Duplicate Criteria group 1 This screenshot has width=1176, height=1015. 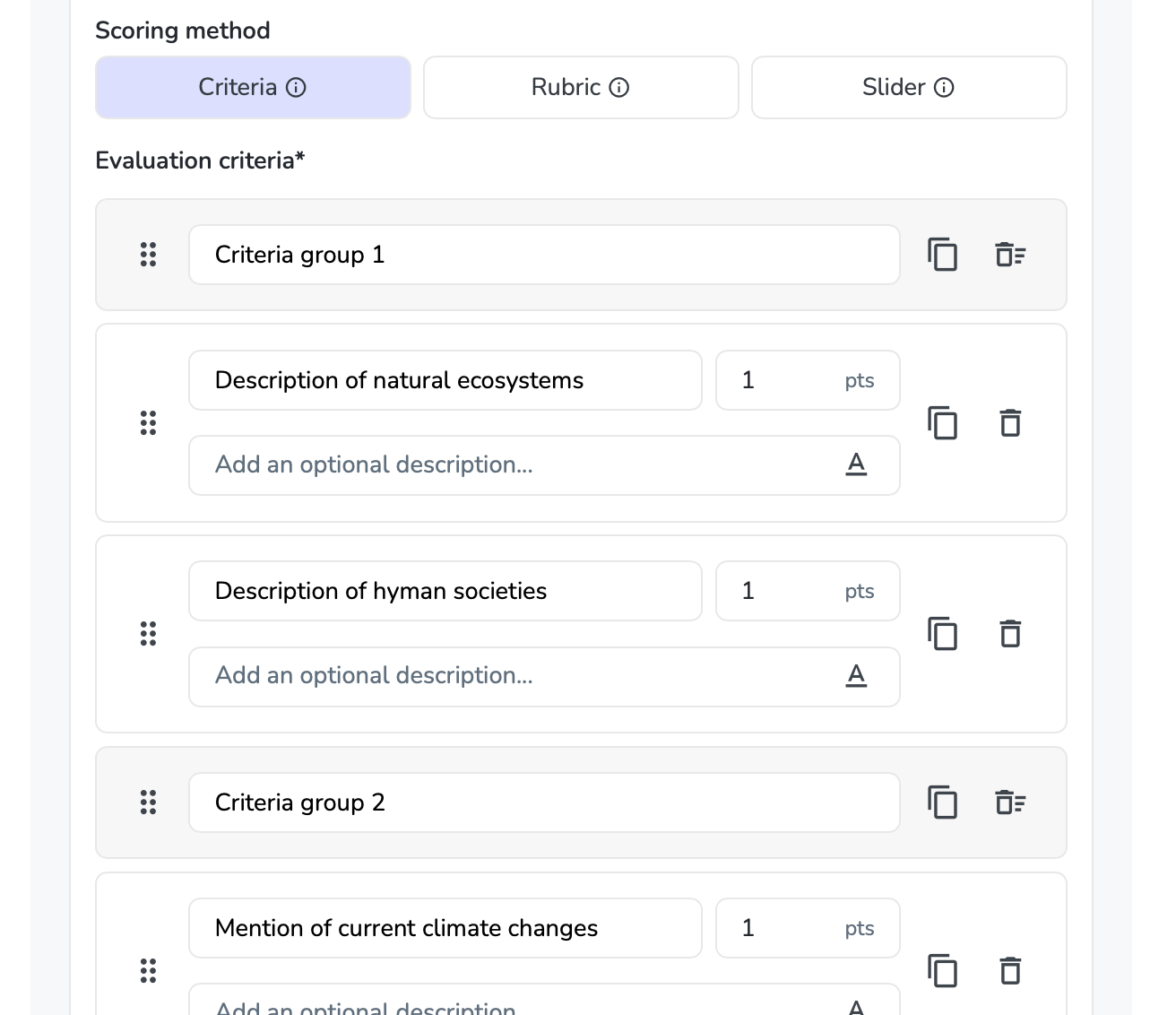942,255
